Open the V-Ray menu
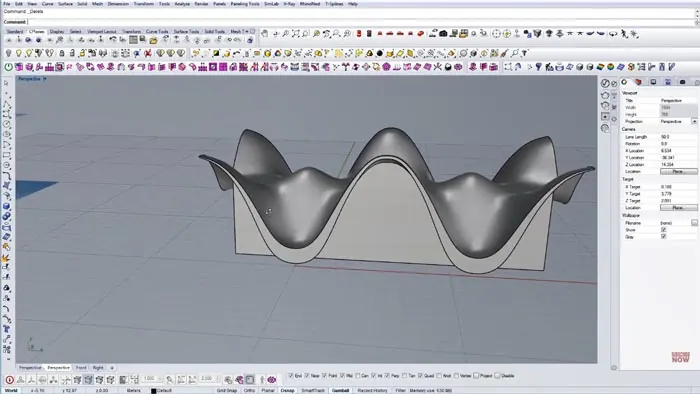 (289, 4)
